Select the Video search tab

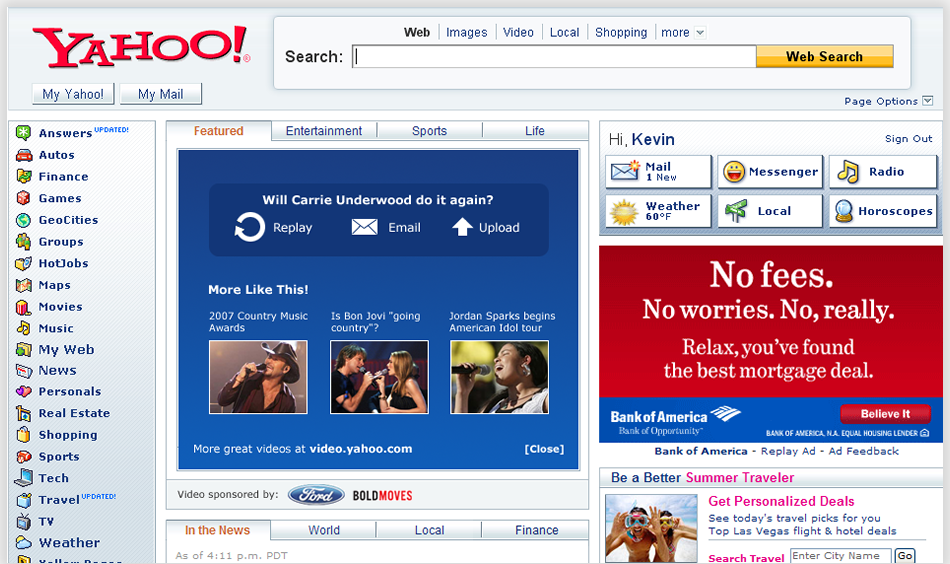[x=518, y=33]
